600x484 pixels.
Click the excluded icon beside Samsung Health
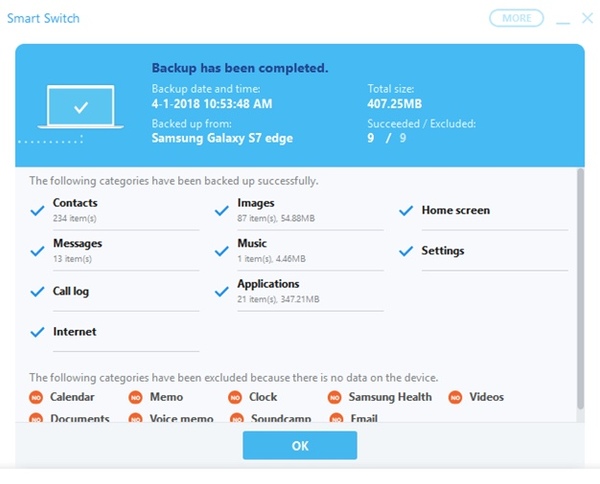(334, 398)
